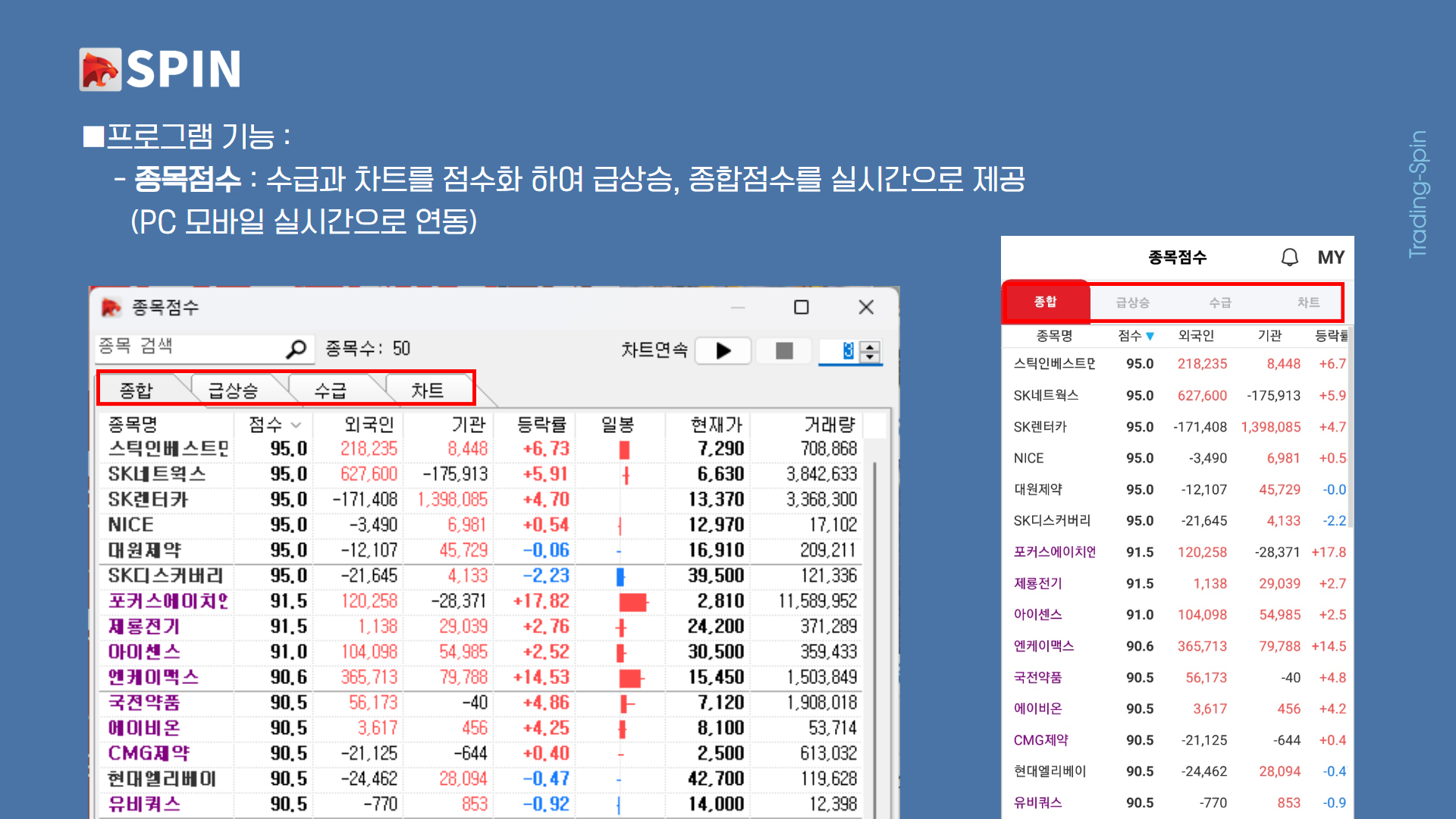Screen dimensions: 1456x819
Task: Decrease the chart interval stepper
Action: [x=871, y=356]
